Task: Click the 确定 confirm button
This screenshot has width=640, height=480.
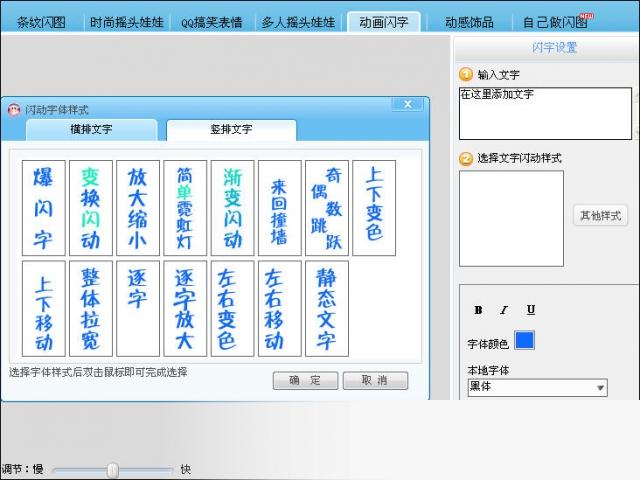Action: [x=305, y=381]
